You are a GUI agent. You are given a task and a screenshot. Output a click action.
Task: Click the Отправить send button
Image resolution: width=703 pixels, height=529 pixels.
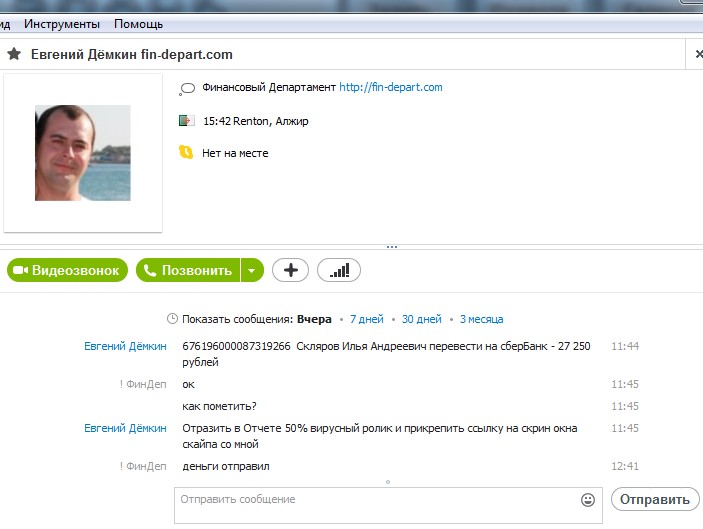(x=655, y=499)
